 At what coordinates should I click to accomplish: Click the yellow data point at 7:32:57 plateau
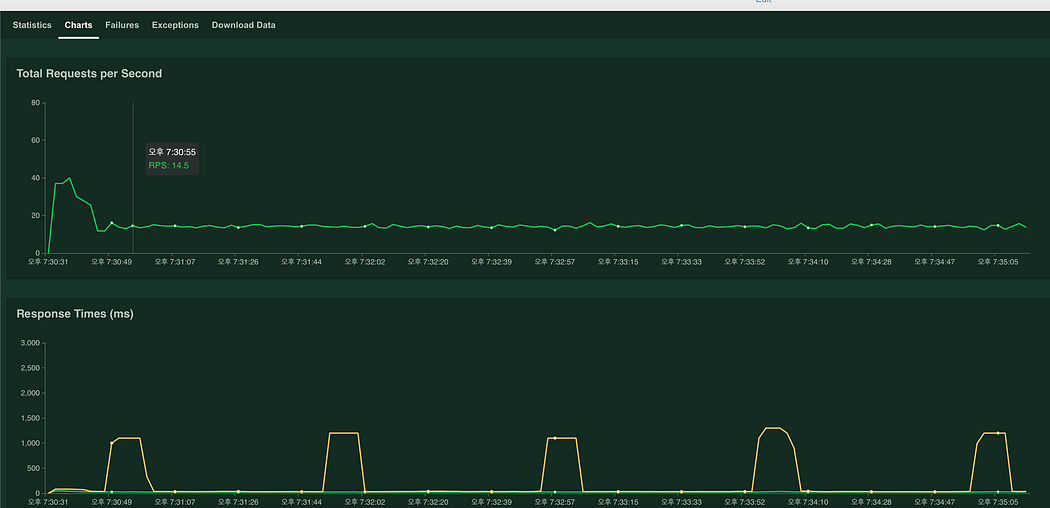tap(555, 438)
